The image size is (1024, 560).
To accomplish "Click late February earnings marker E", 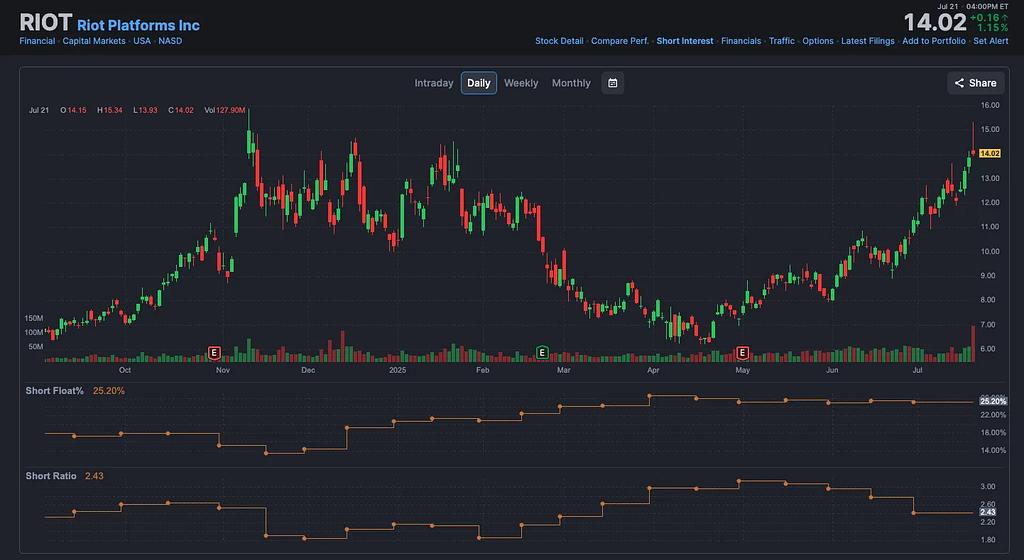I will pyautogui.click(x=541, y=353).
